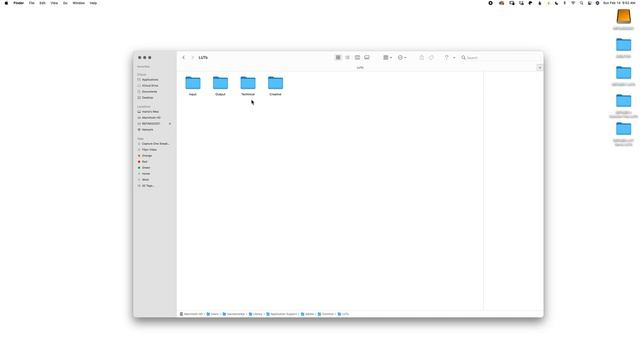The height and width of the screenshot is (360, 640).
Task: Go back to the previous folder
Action: tap(184, 58)
